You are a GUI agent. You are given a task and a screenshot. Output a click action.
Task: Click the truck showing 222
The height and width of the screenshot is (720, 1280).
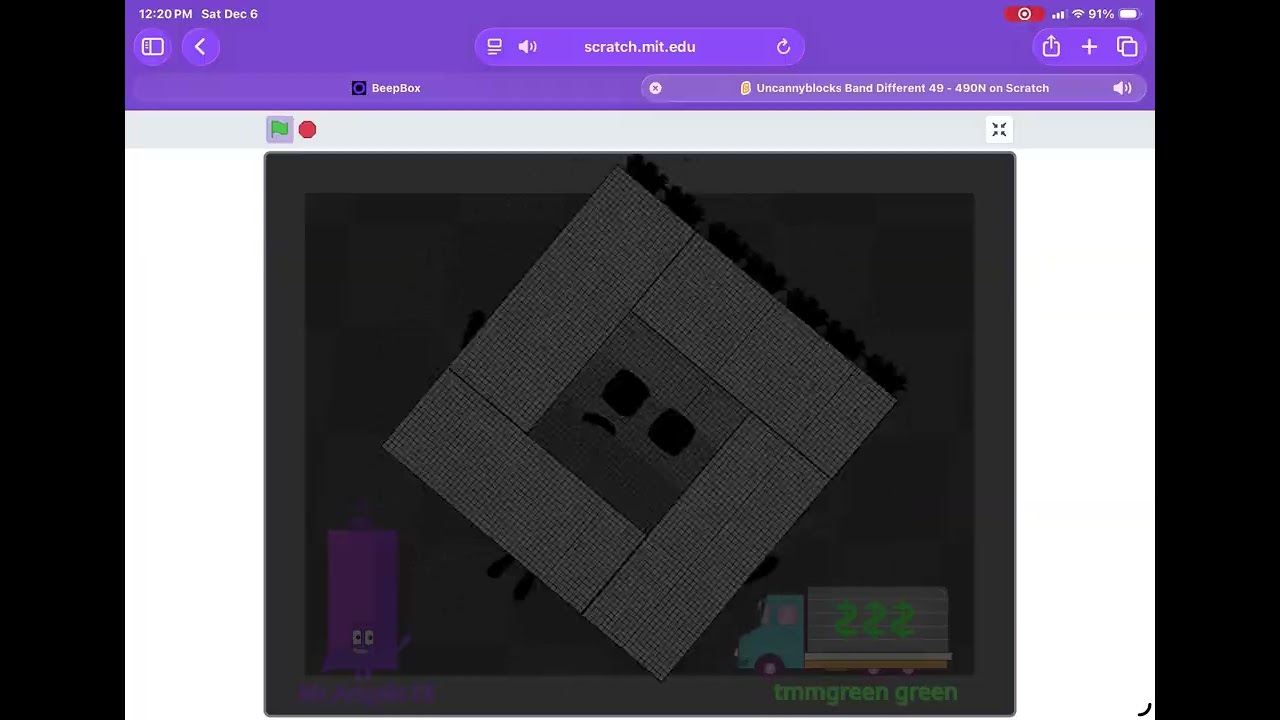pyautogui.click(x=843, y=629)
